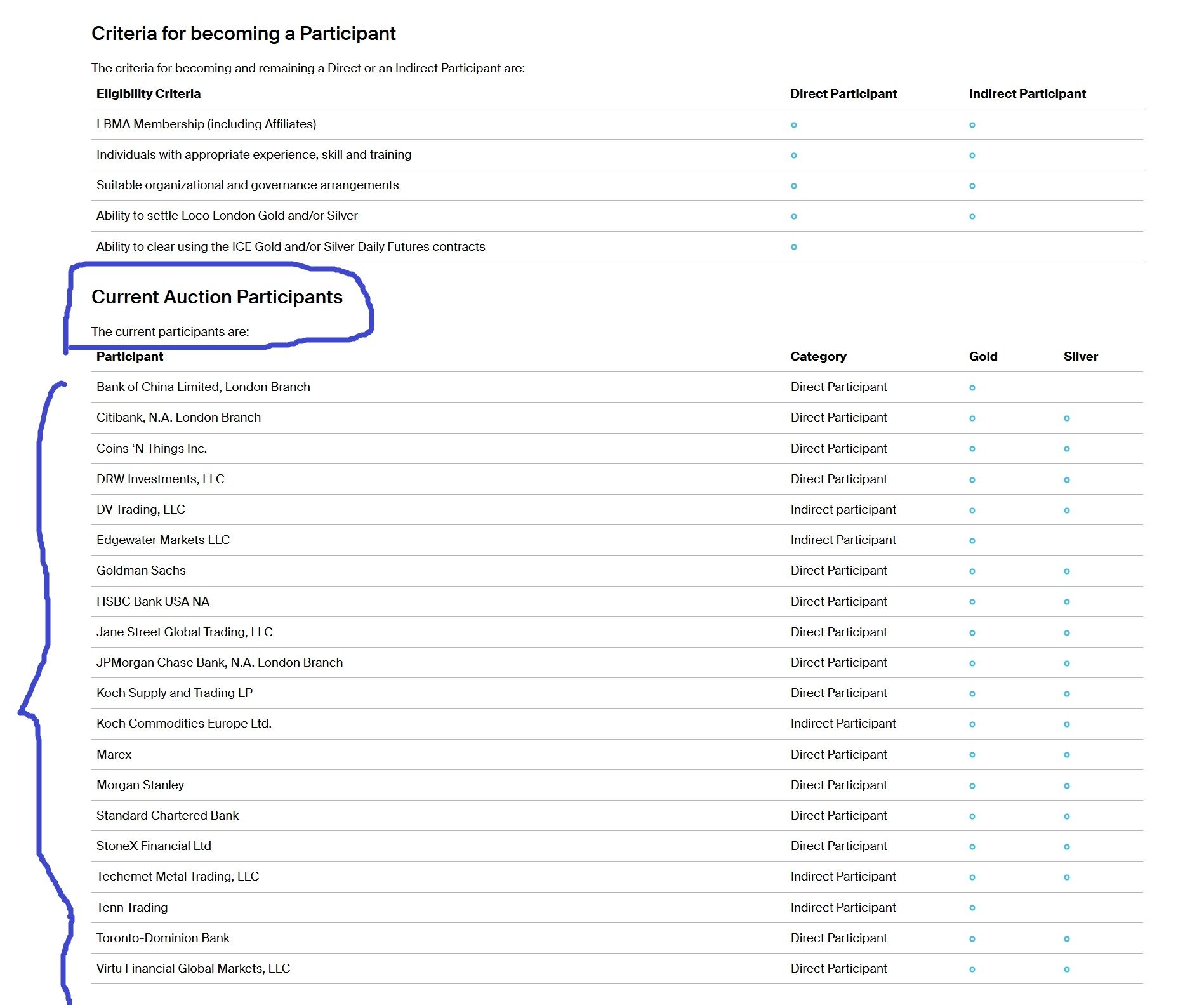Click the Current Auction Participants heading
Image resolution: width=1204 pixels, height=1005 pixels.
[x=216, y=297]
